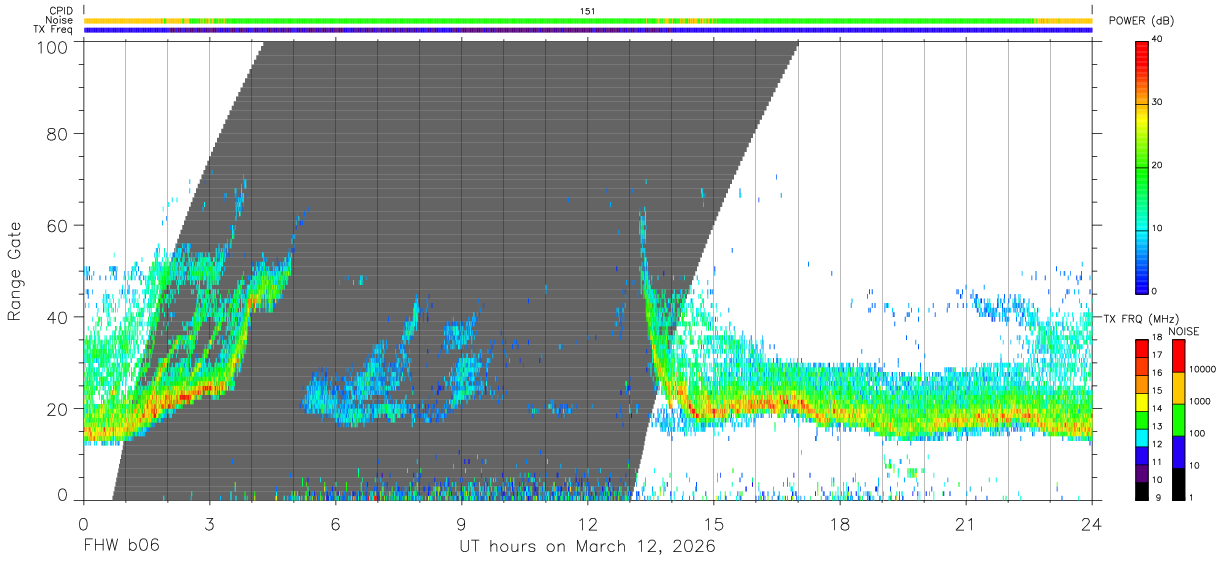1228x567 pixels.
Task: Click the noise color scale bar
Action: click(1179, 419)
